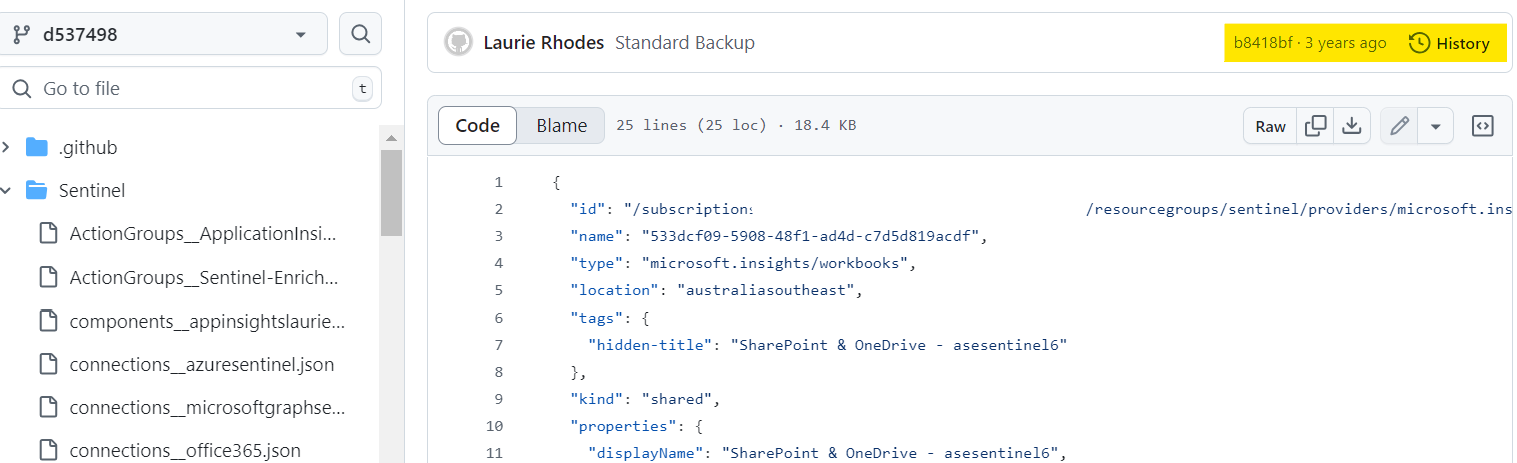Edit this file pencil icon
Image resolution: width=1517 pixels, height=463 pixels.
tap(1399, 126)
